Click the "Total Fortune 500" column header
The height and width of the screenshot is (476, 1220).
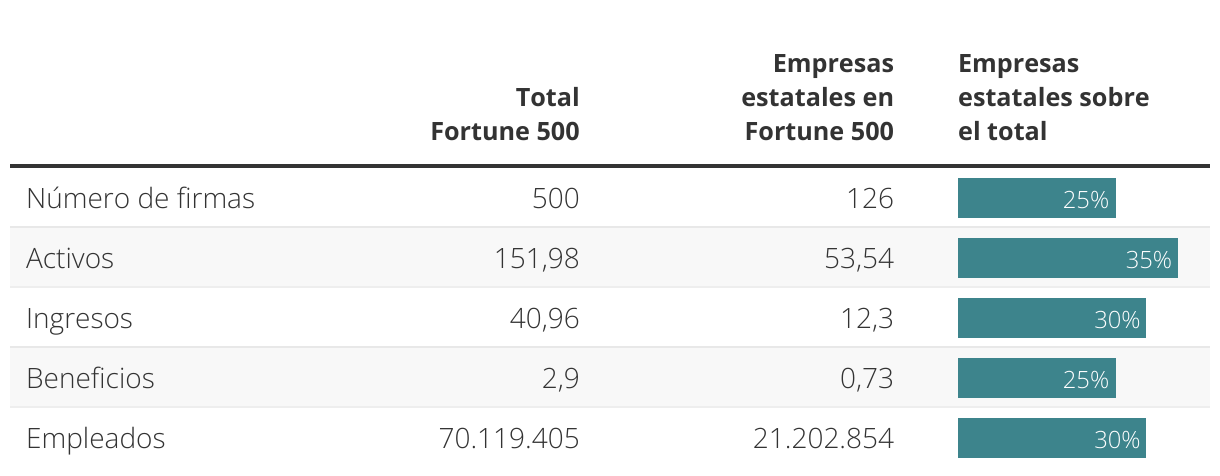(505, 114)
